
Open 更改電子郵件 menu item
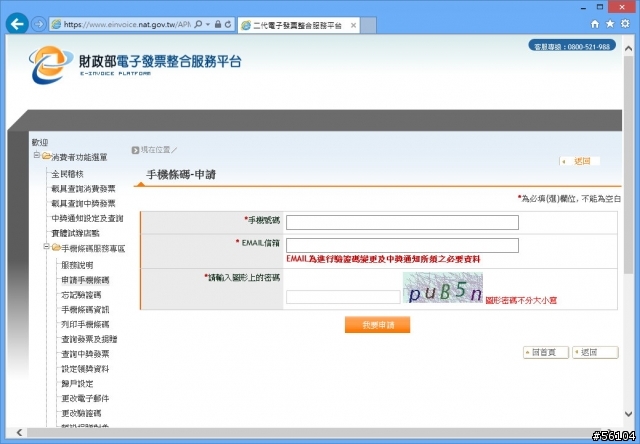(x=85, y=399)
